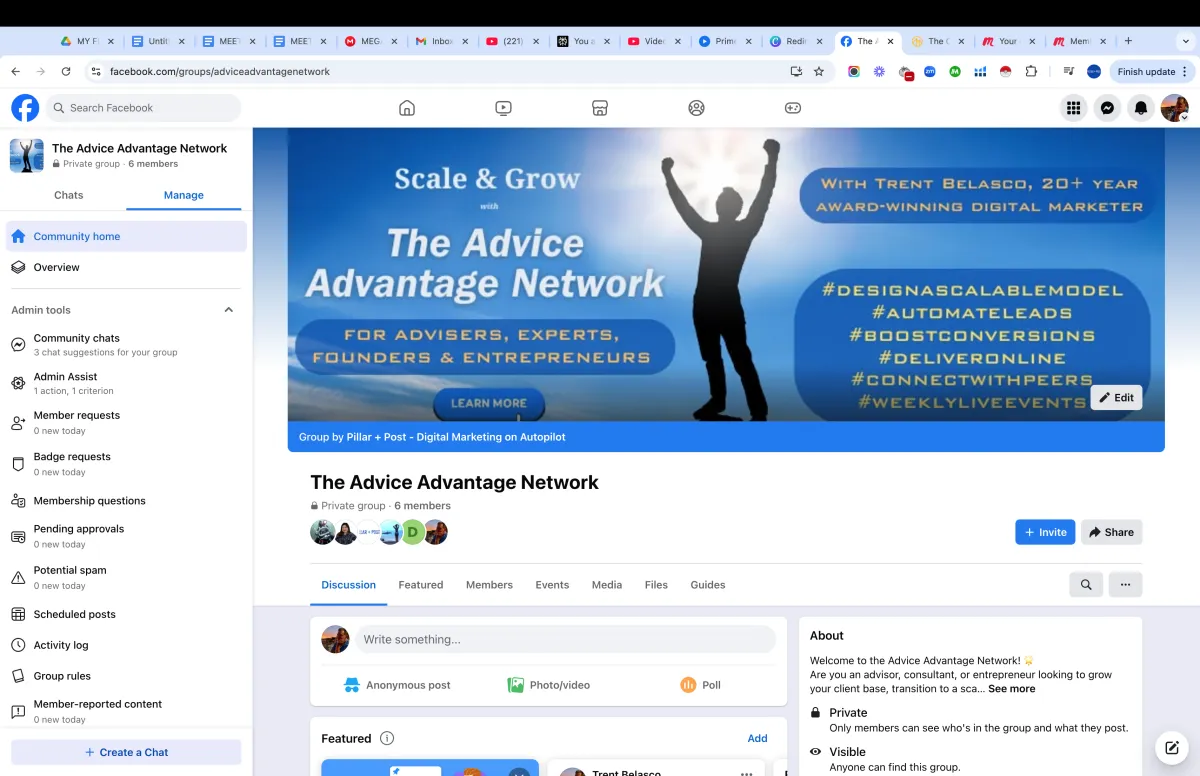Open the account profile picture menu
Image resolution: width=1200 pixels, height=776 pixels.
pyautogui.click(x=1174, y=108)
